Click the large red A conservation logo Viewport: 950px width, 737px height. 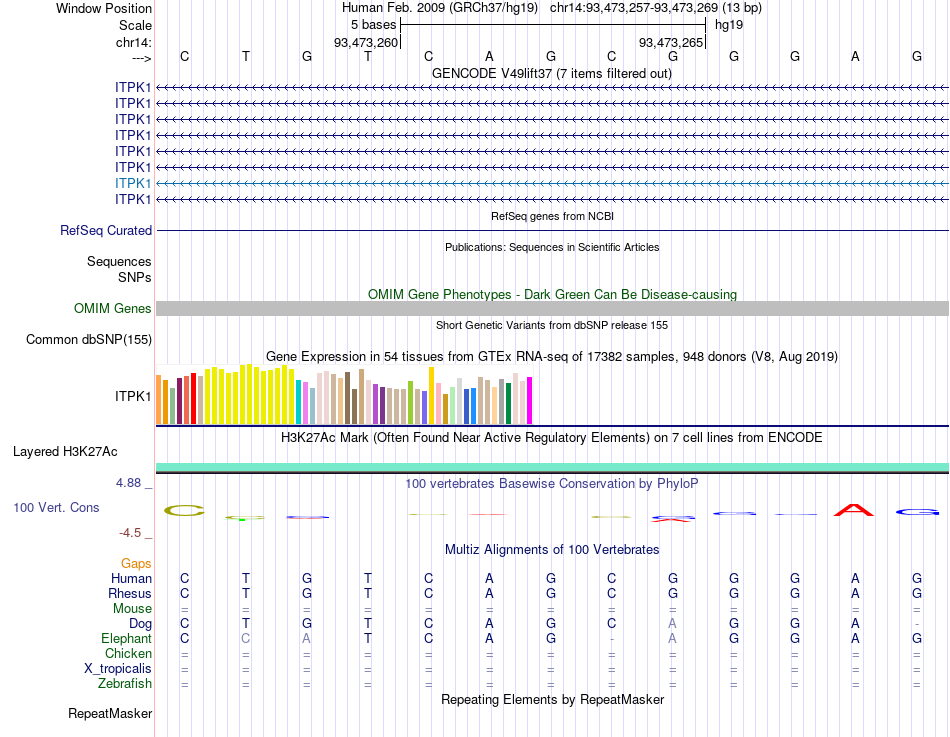coord(854,510)
